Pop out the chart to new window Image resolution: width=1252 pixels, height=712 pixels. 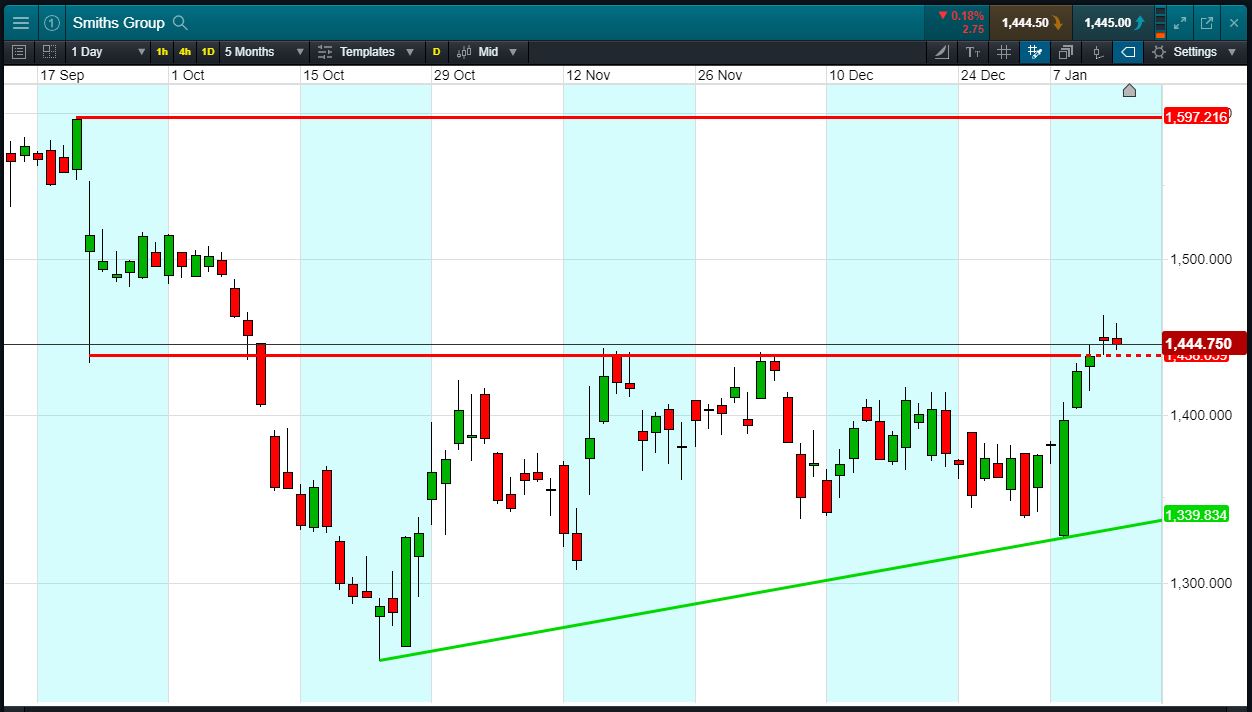tap(1206, 22)
